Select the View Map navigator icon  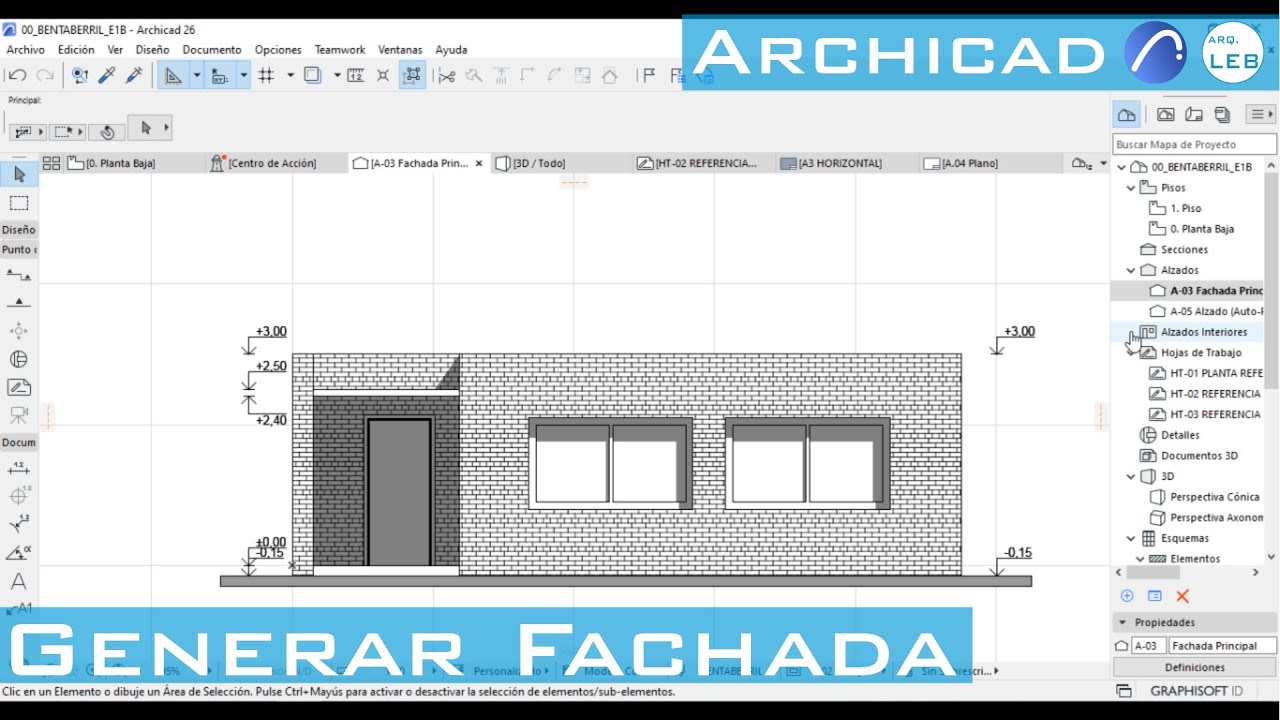[x=1166, y=114]
